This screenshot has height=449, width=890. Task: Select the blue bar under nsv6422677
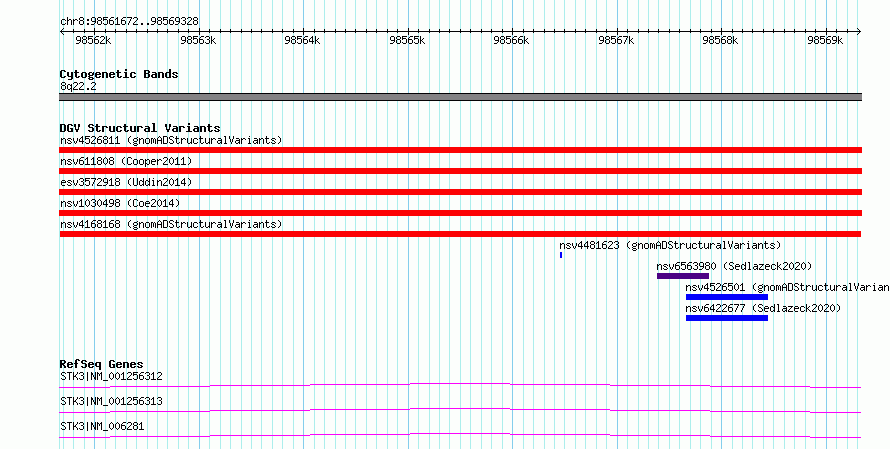tap(727, 318)
